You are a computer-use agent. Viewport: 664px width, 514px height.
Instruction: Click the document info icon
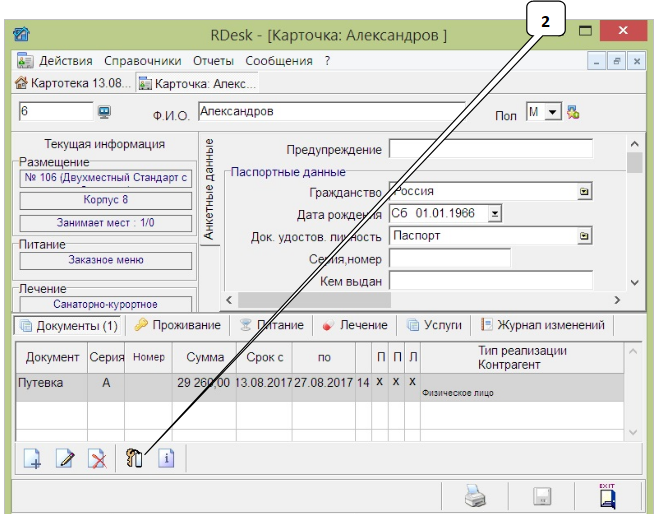point(166,459)
